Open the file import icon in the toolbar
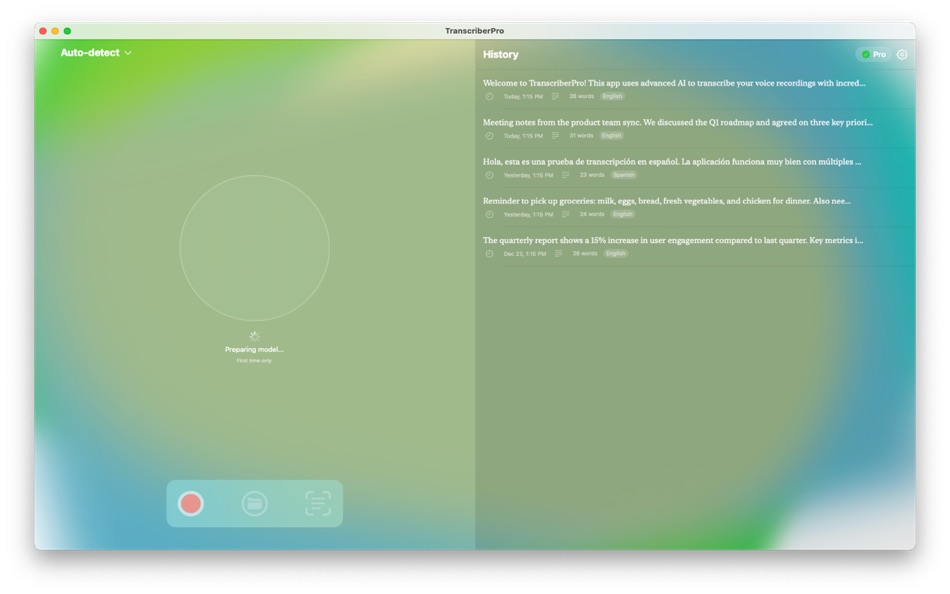 254,503
